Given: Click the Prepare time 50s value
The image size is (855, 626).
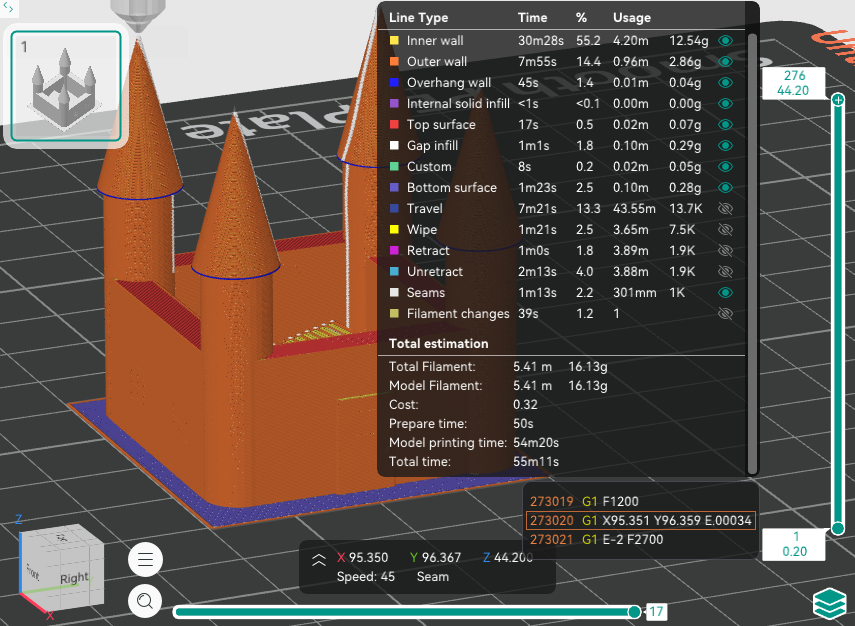Looking at the screenshot, I should click(x=522, y=423).
